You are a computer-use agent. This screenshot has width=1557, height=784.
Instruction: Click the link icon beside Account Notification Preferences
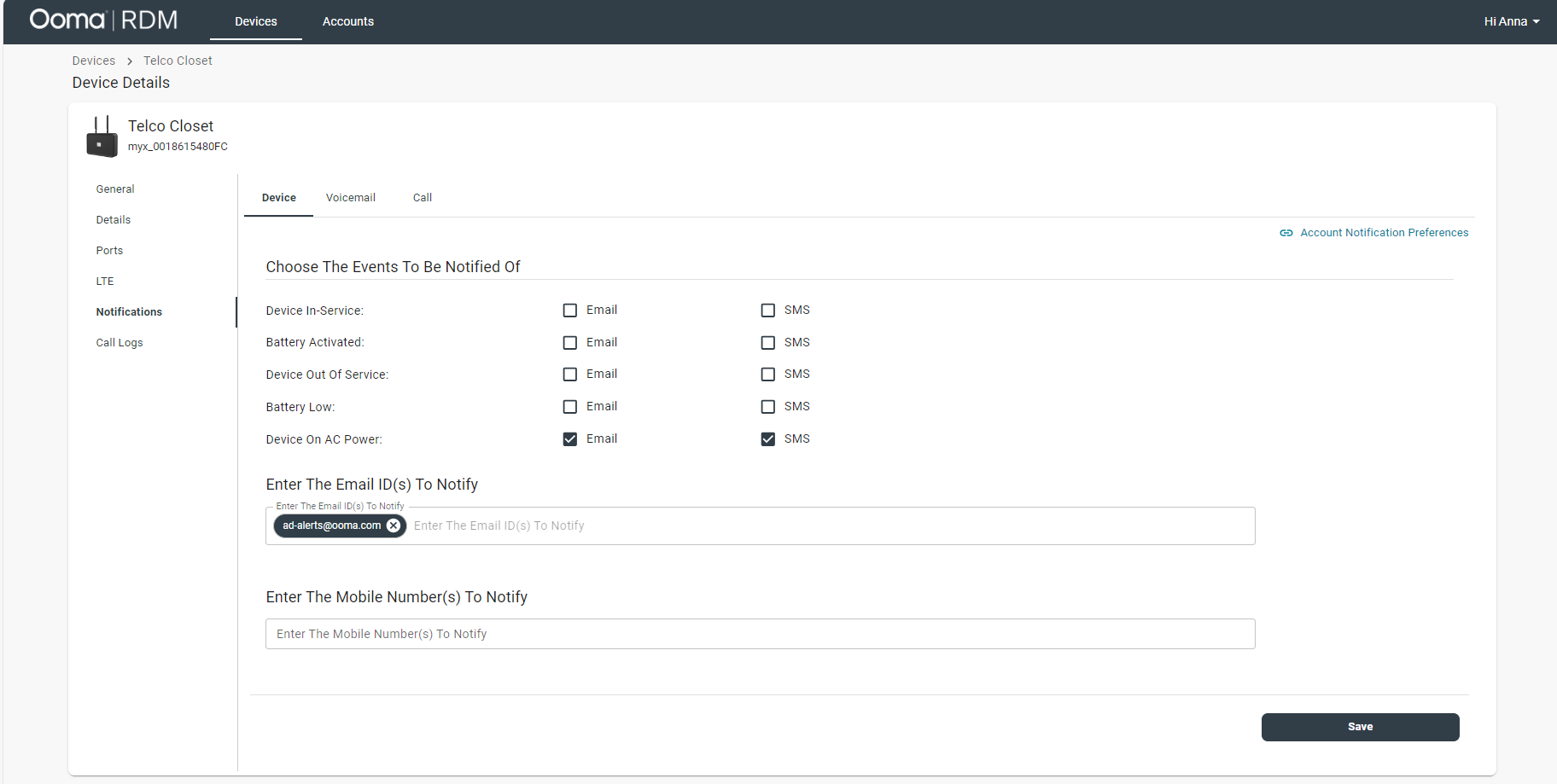click(x=1286, y=233)
